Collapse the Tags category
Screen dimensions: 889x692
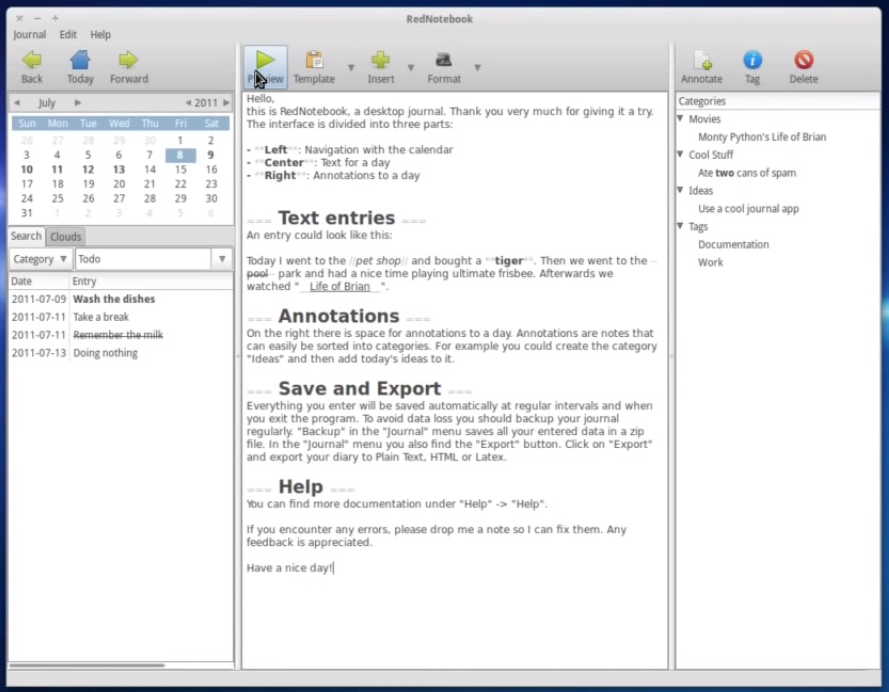point(682,226)
